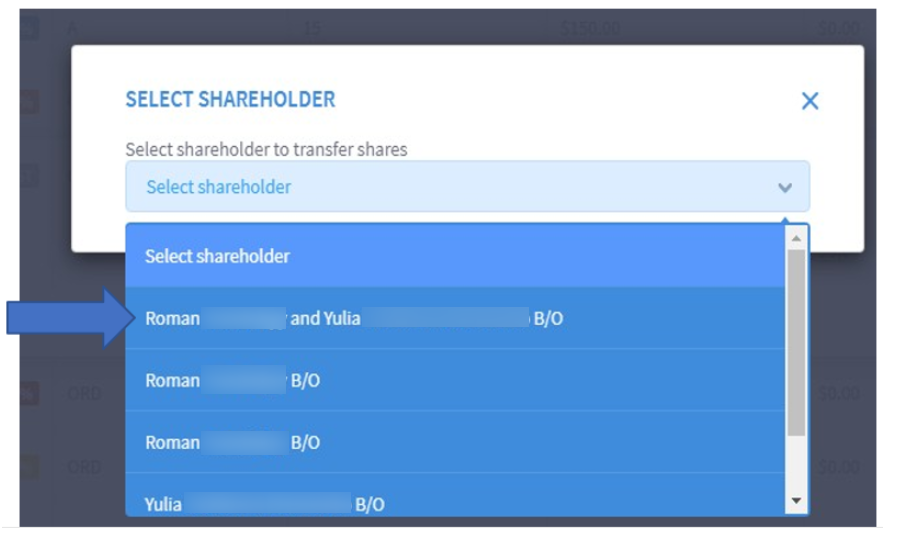Open the Select shareholder combo box field
897x539 pixels.
[467, 187]
